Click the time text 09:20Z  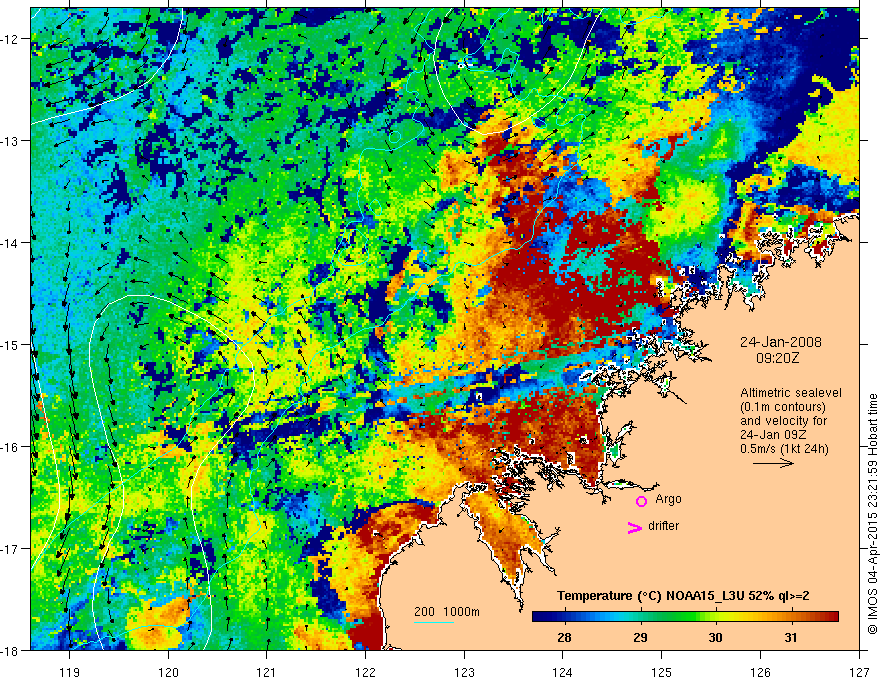pyautogui.click(x=777, y=358)
